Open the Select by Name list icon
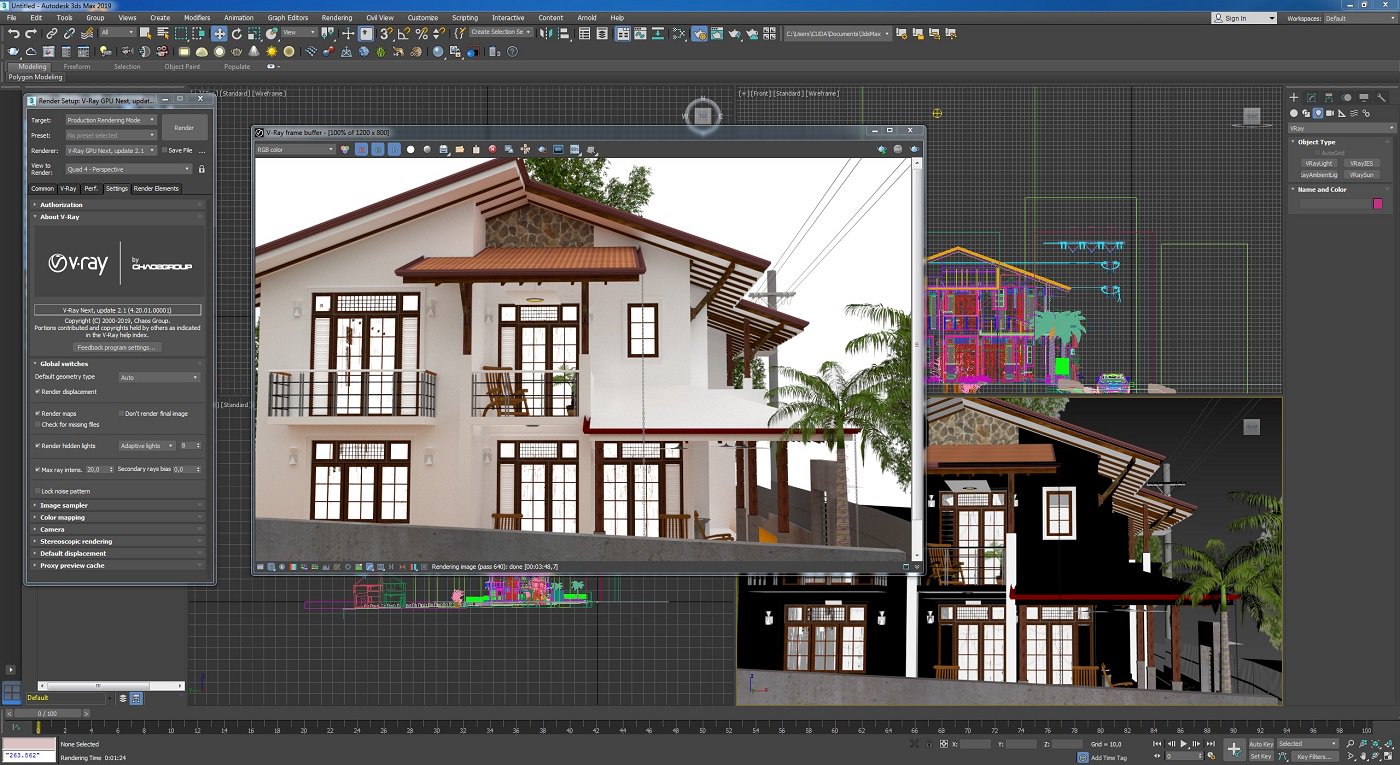Viewport: 1400px width, 765px height. click(x=163, y=33)
